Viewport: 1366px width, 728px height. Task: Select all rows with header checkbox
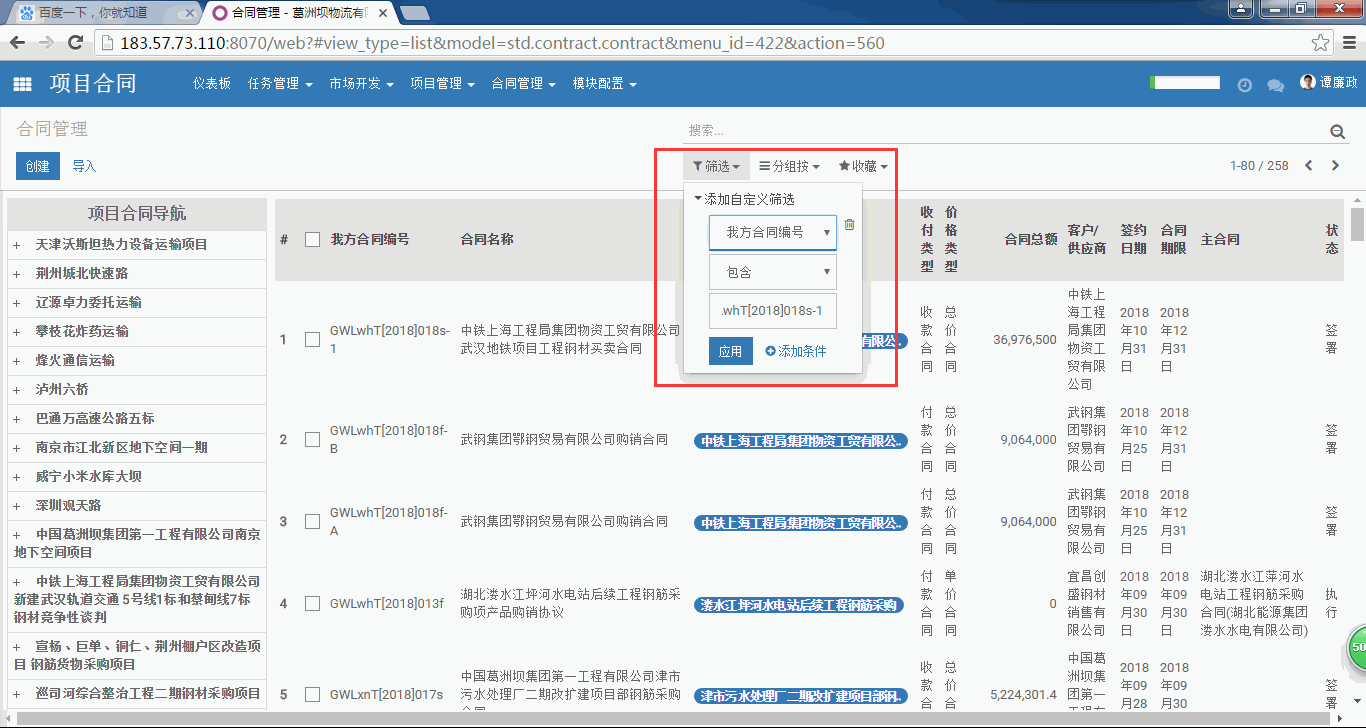[313, 240]
